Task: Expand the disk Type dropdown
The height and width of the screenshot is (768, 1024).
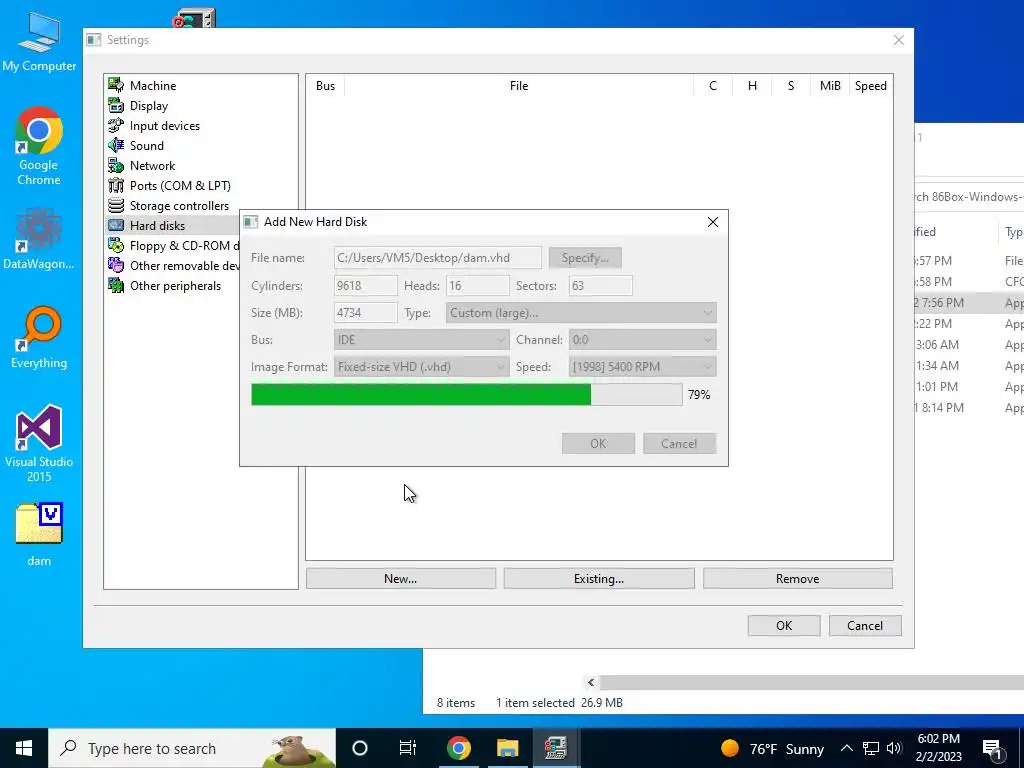Action: 581,313
